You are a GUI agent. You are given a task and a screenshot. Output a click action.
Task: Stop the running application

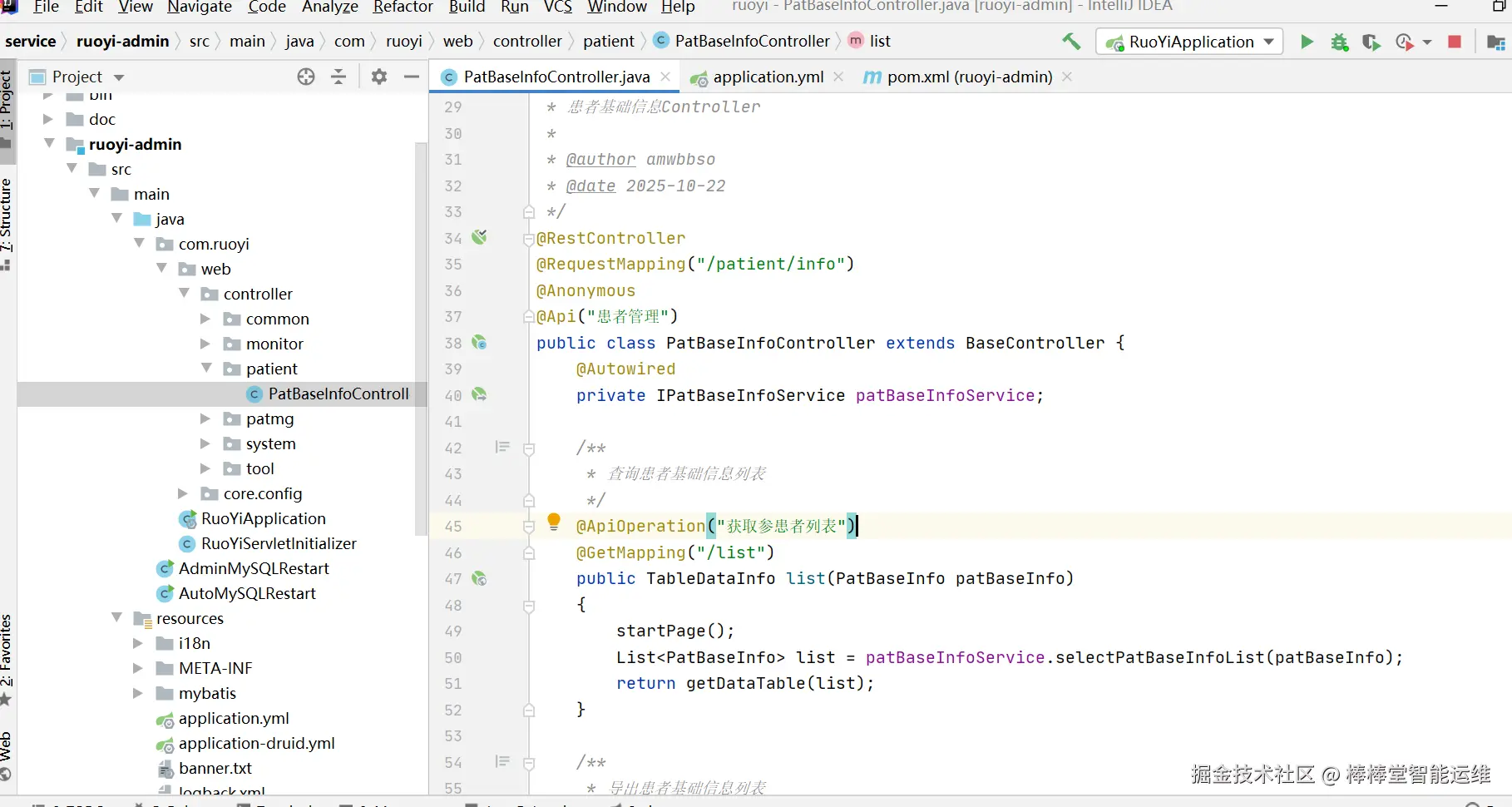[x=1455, y=42]
